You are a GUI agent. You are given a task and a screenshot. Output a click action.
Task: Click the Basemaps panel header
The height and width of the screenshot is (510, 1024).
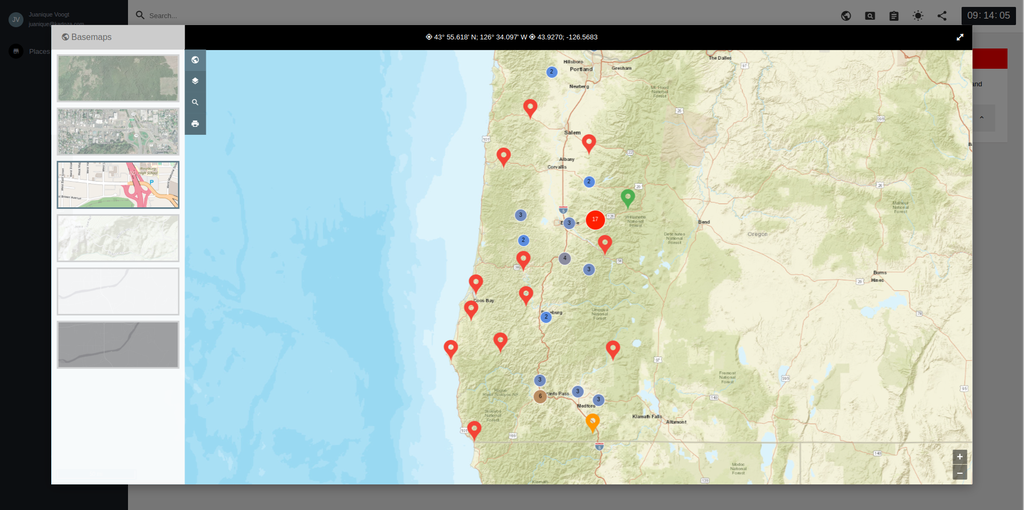(x=118, y=37)
